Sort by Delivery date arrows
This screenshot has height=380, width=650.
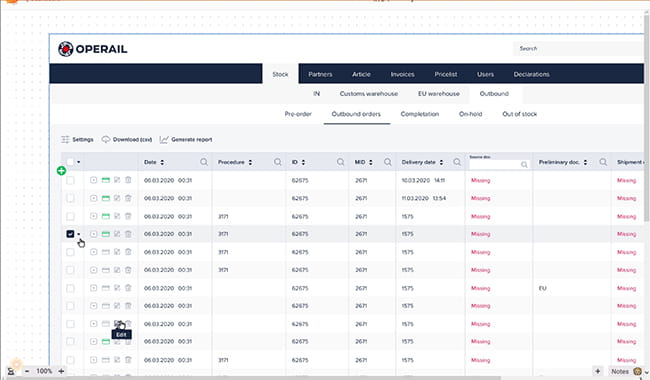pyautogui.click(x=441, y=162)
